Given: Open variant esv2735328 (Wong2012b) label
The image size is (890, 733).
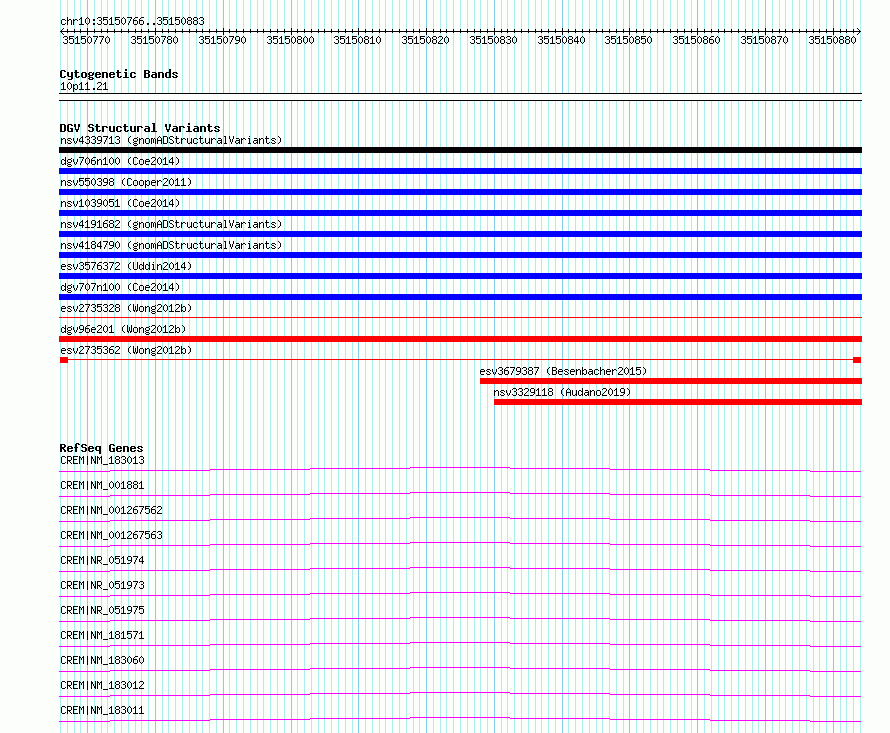Looking at the screenshot, I should (126, 308).
